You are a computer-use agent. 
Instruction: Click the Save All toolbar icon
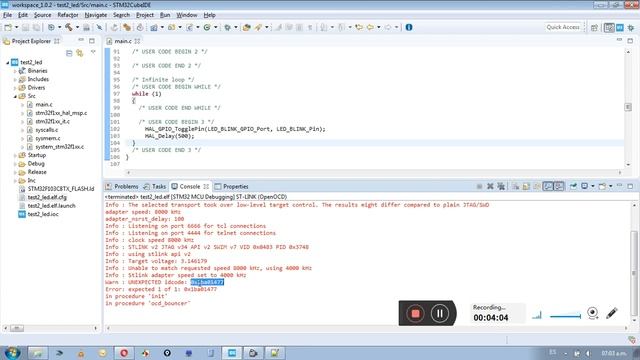36,27
